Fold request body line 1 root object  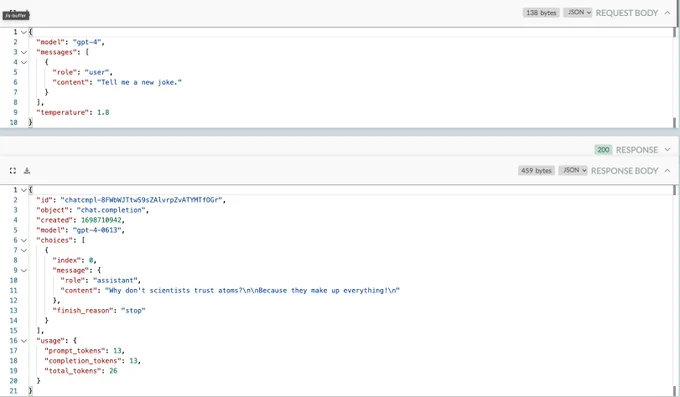(24, 32)
